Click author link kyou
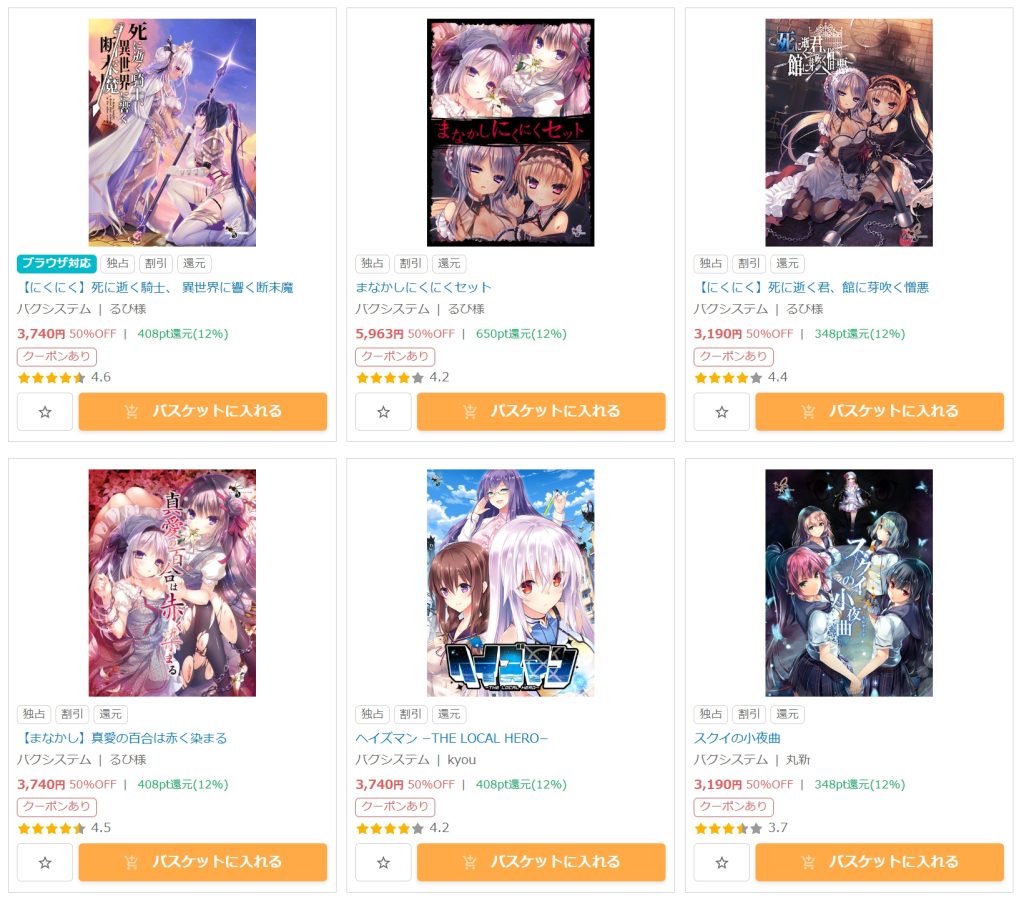 pos(462,760)
